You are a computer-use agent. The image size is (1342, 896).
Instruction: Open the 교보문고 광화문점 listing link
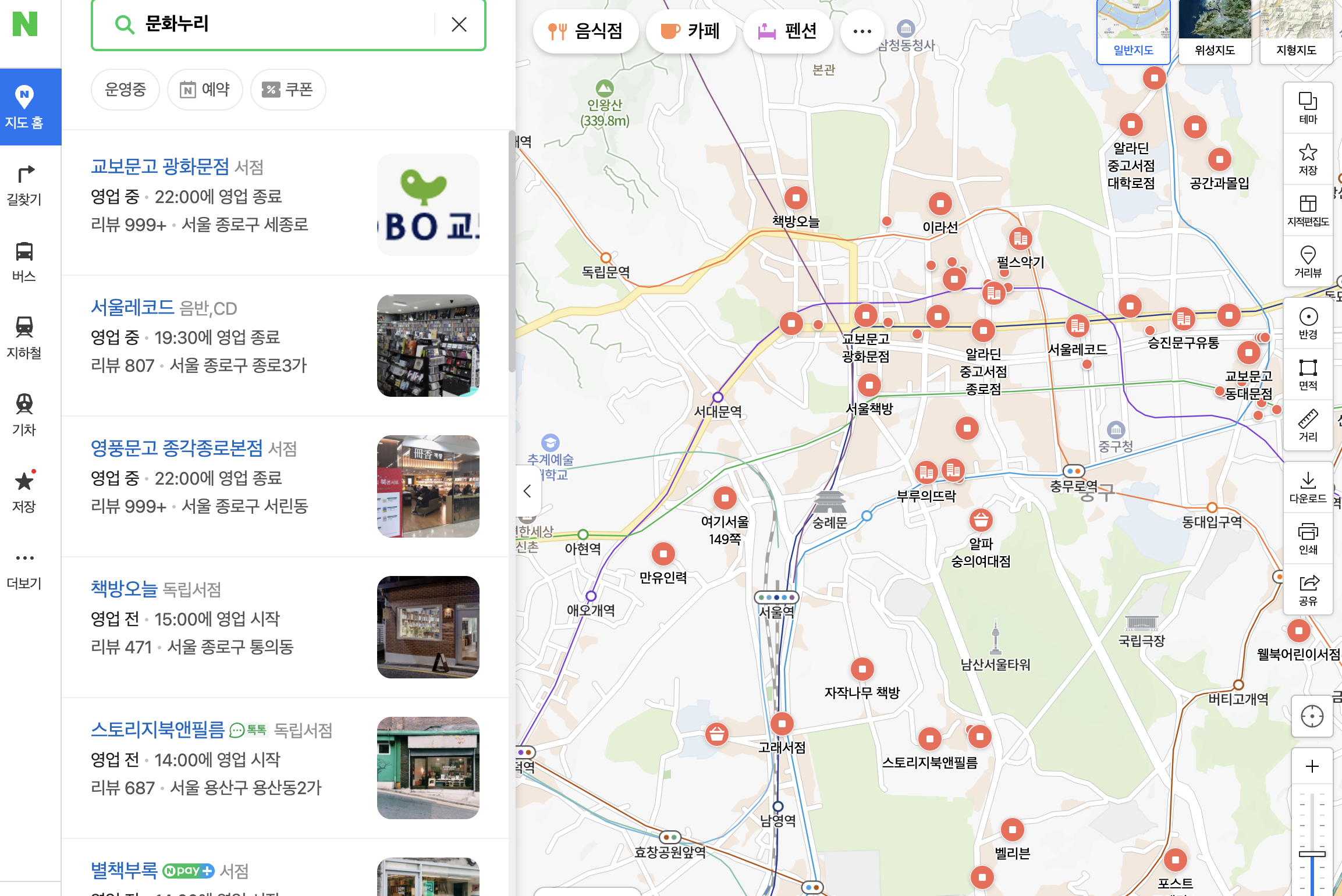pos(160,167)
